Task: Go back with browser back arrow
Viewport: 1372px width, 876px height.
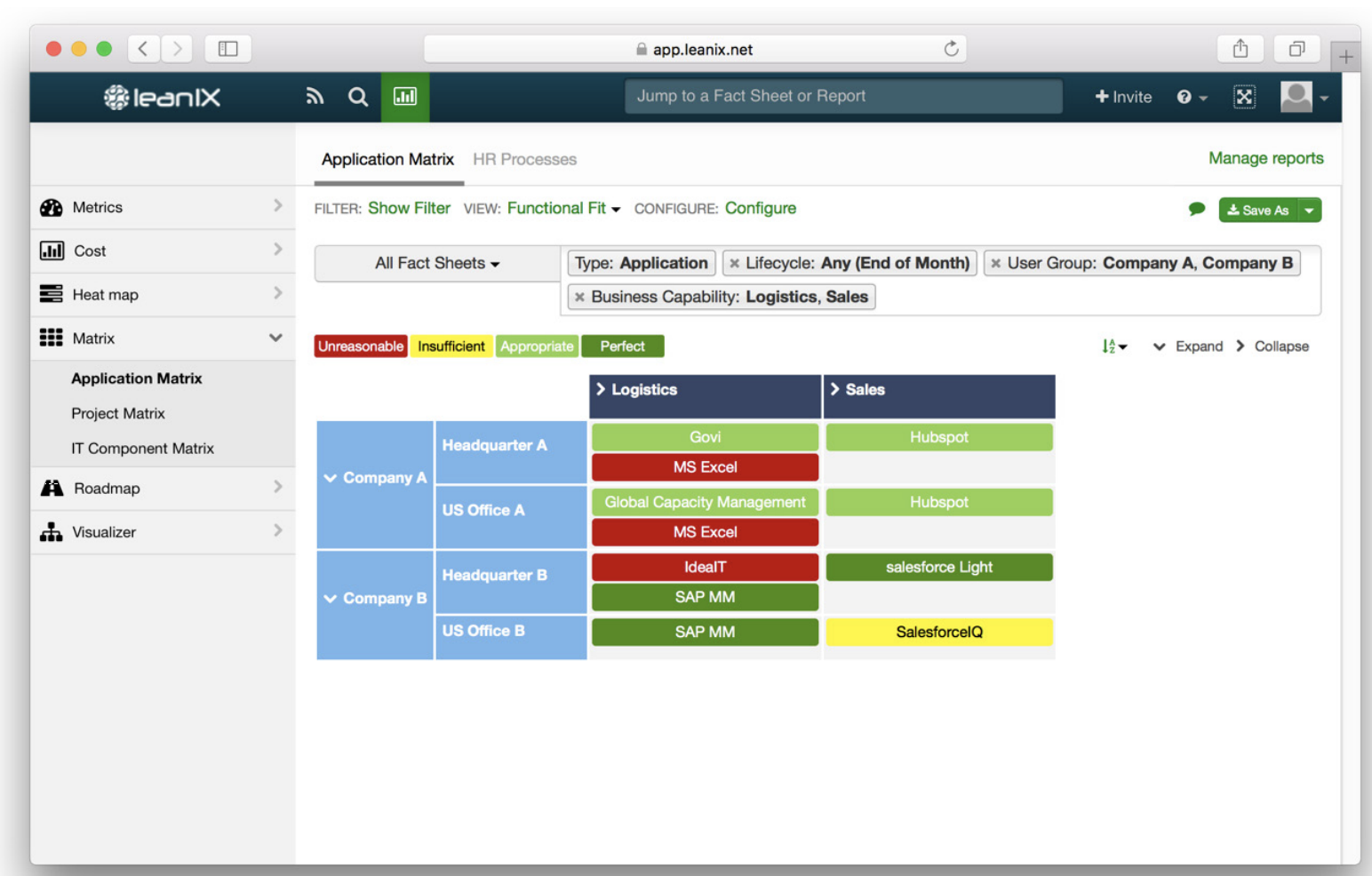Action: pos(143,49)
